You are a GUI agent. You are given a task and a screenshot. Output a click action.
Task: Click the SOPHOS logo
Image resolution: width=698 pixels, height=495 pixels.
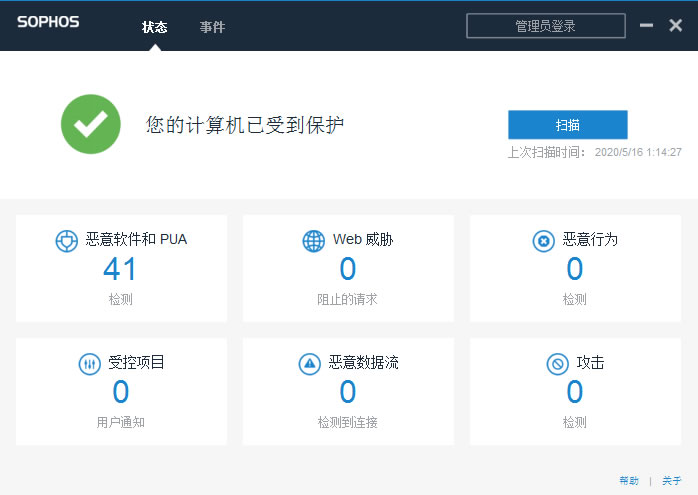pos(48,22)
